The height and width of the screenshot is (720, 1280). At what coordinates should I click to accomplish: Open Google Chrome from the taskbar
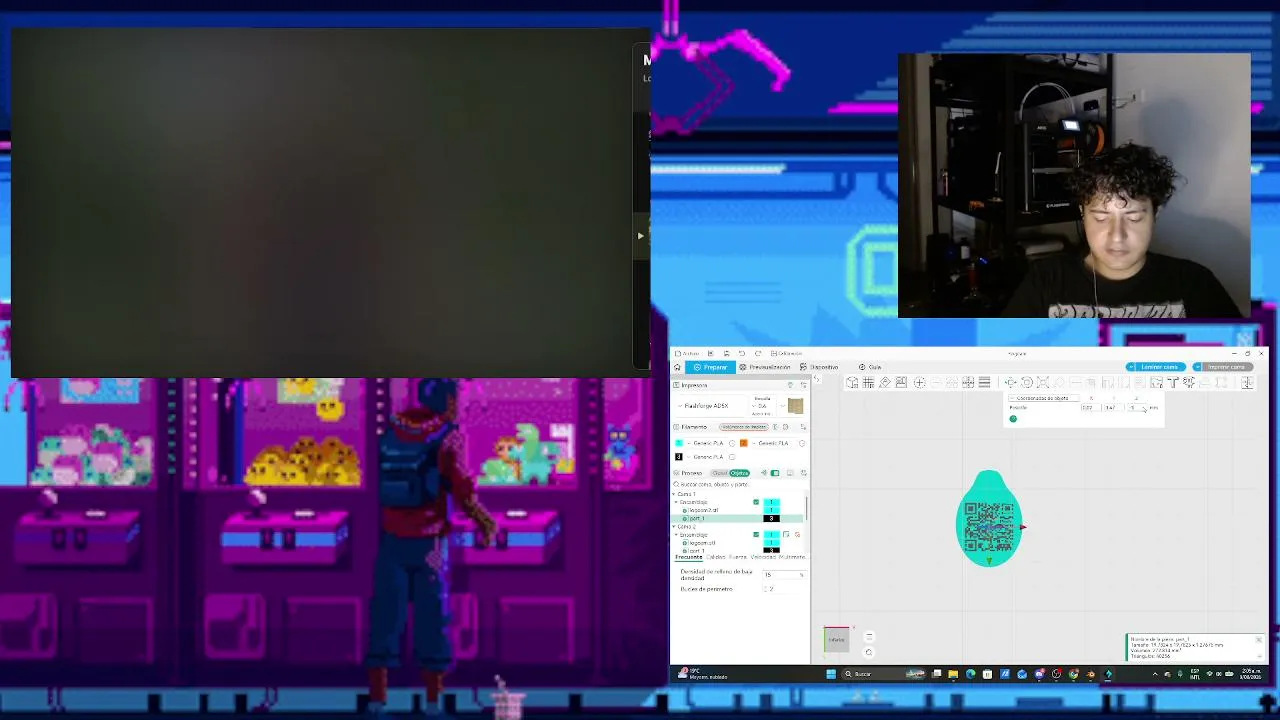(x=1073, y=674)
